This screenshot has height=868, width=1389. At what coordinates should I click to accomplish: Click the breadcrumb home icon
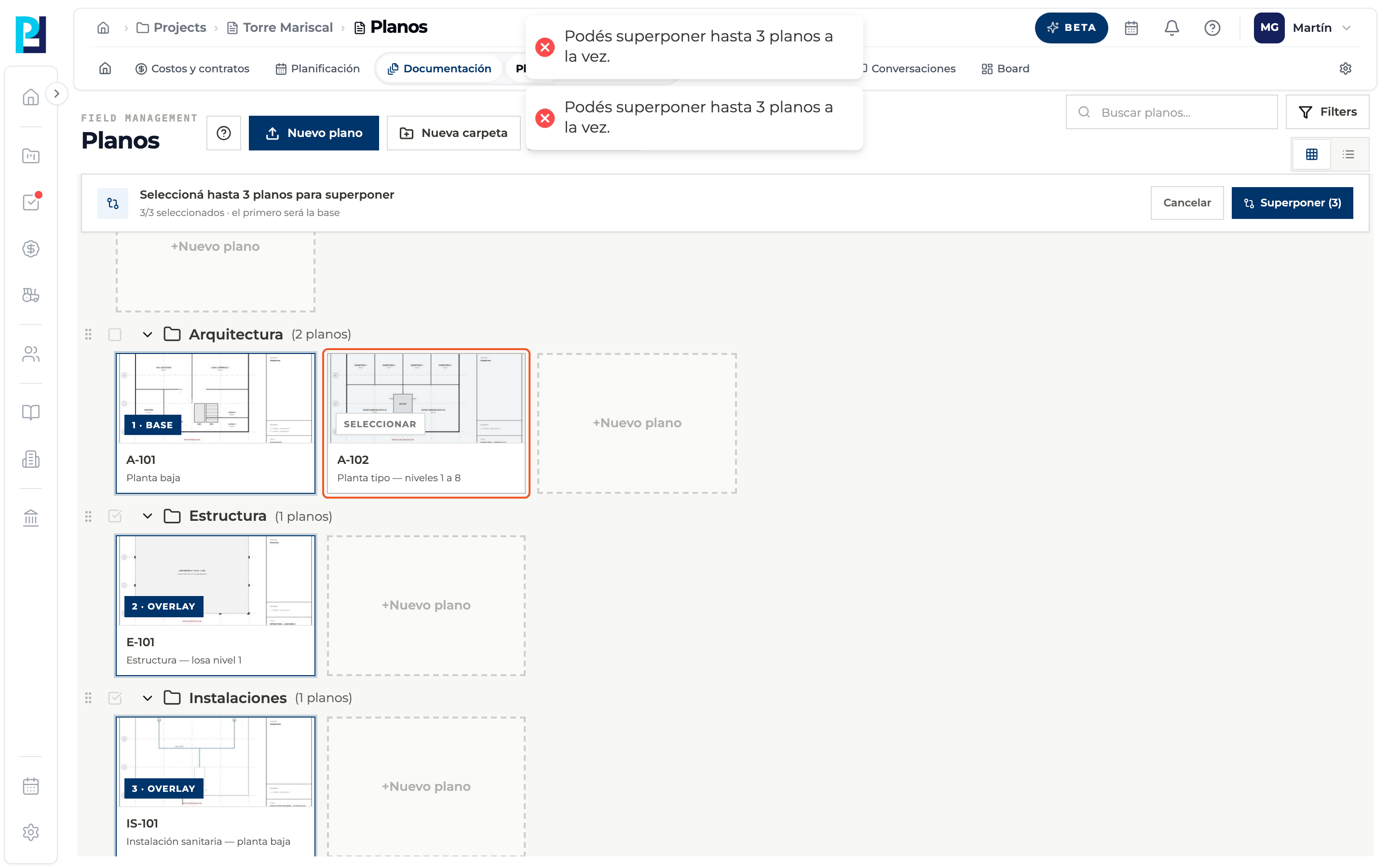(x=103, y=27)
